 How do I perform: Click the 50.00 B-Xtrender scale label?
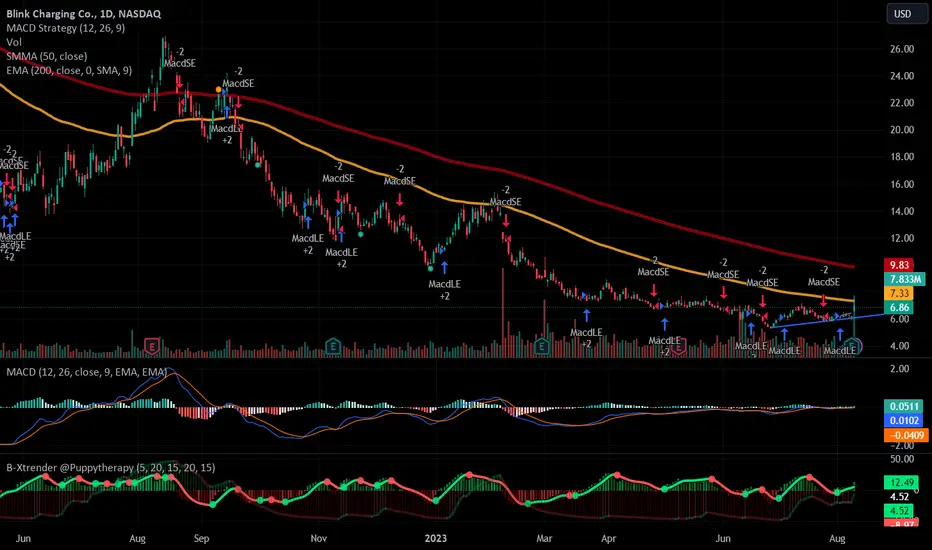902,460
